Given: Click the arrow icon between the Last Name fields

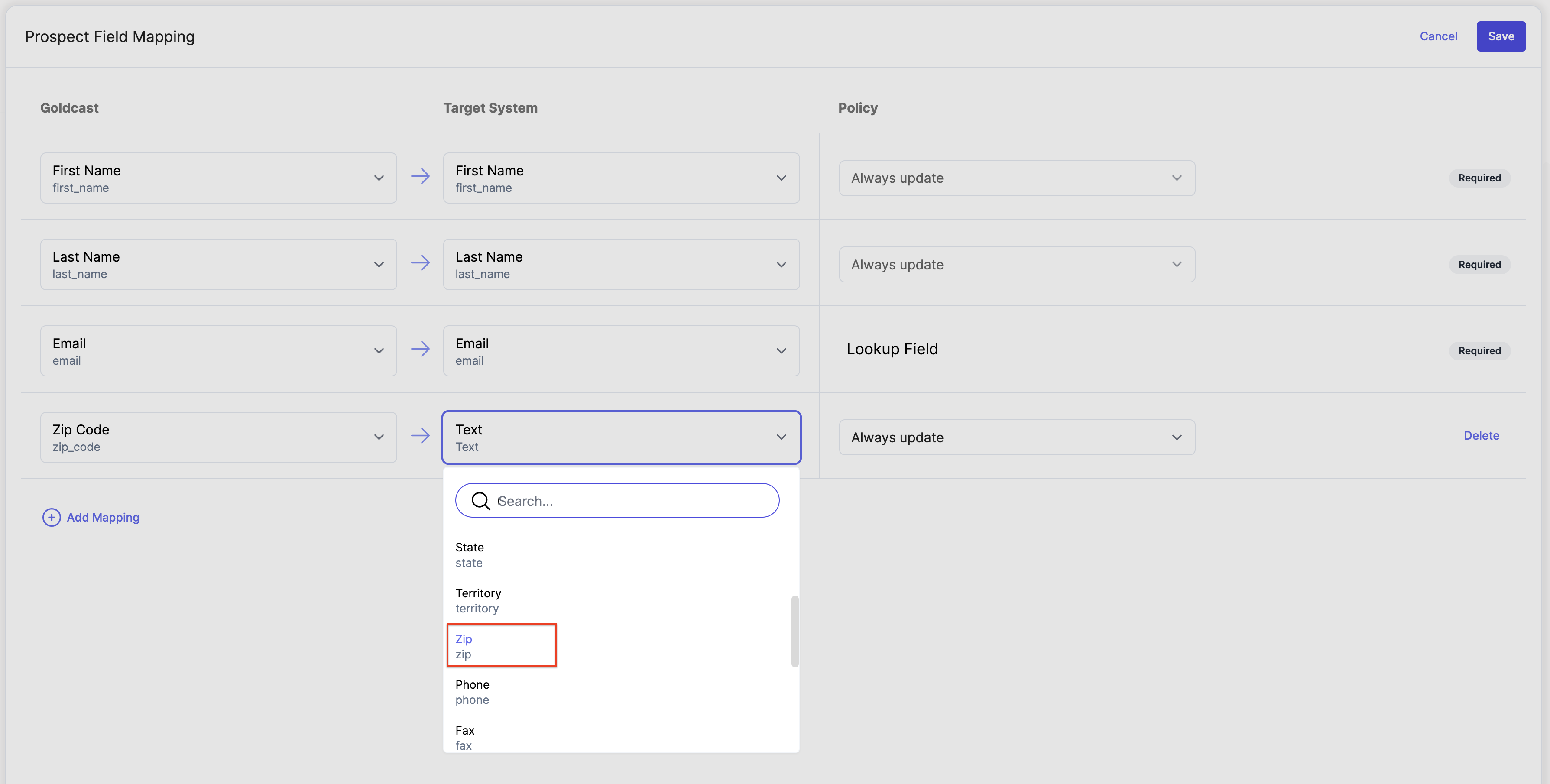Looking at the screenshot, I should coord(421,263).
